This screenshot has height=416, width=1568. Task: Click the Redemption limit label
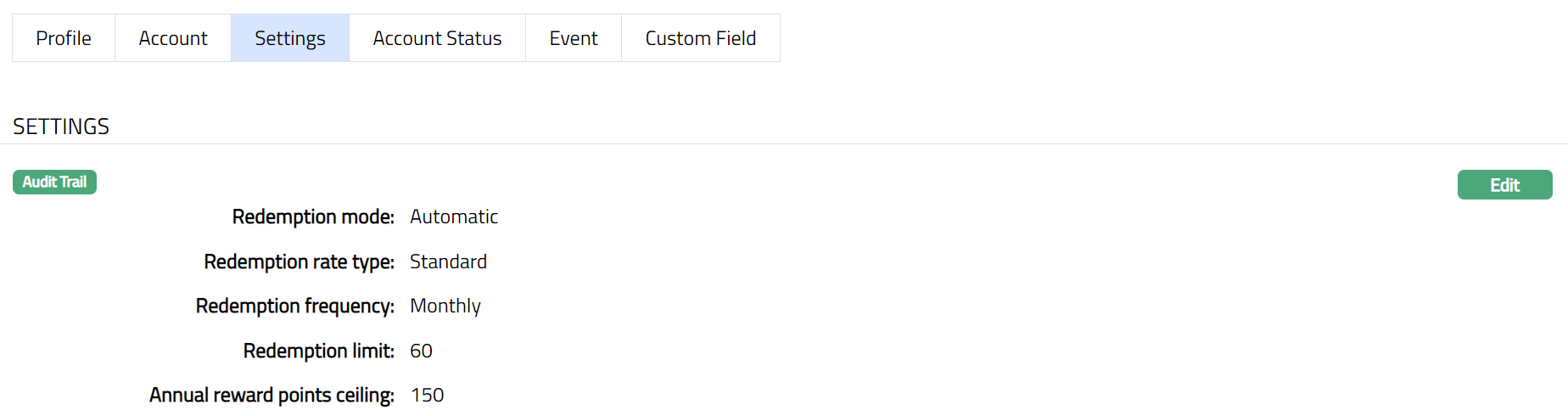click(318, 351)
